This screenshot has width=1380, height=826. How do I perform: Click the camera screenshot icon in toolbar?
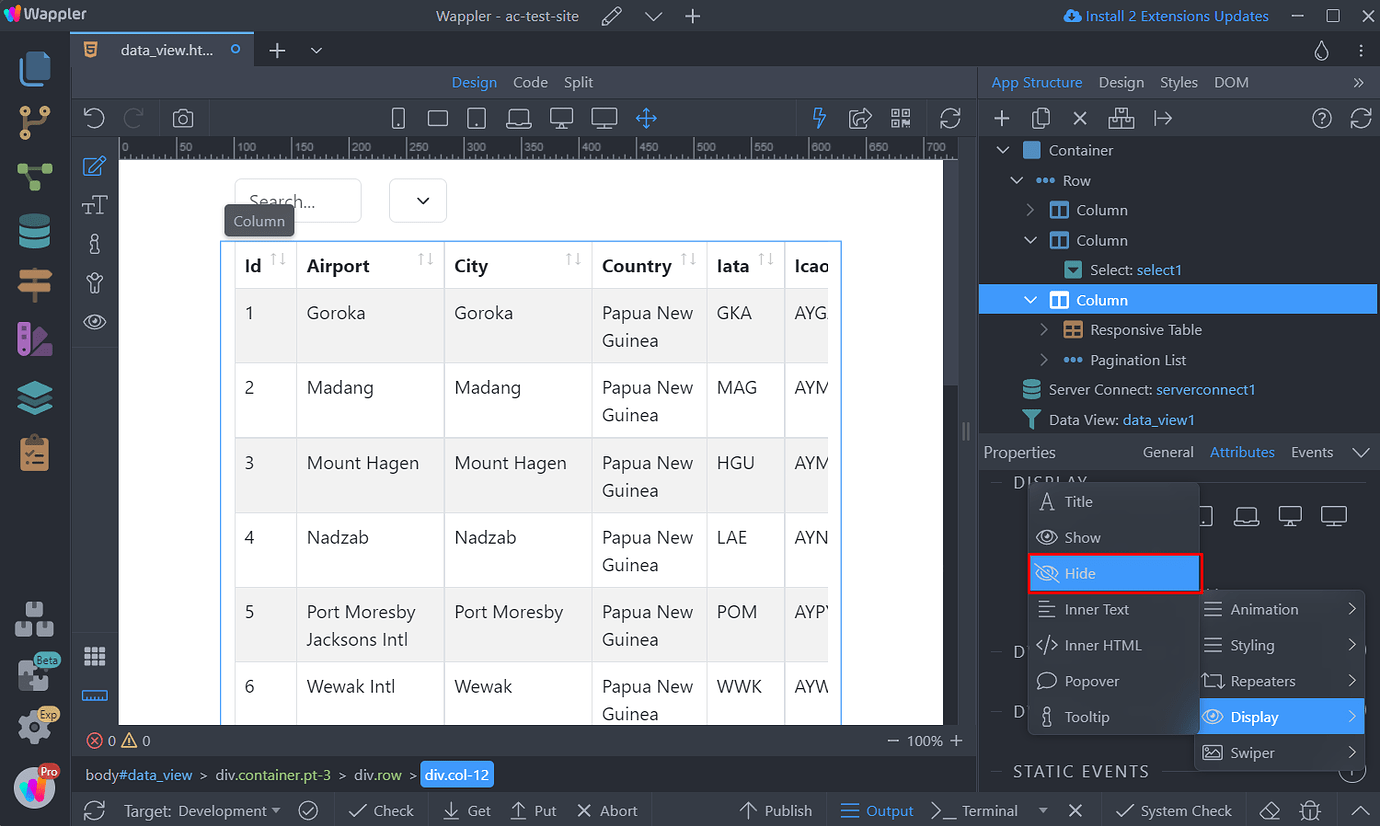pyautogui.click(x=183, y=119)
